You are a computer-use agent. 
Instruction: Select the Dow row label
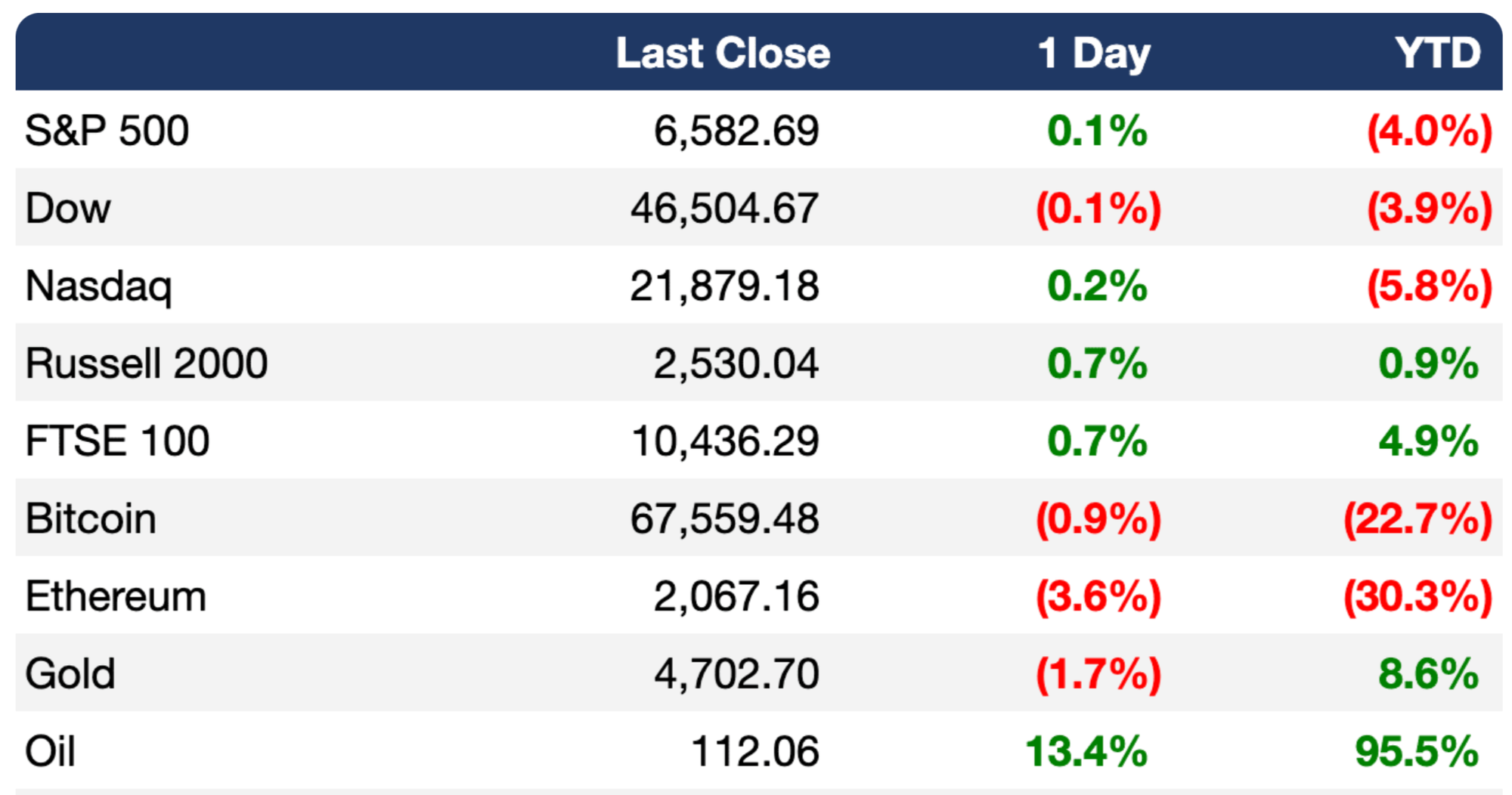[x=68, y=209]
